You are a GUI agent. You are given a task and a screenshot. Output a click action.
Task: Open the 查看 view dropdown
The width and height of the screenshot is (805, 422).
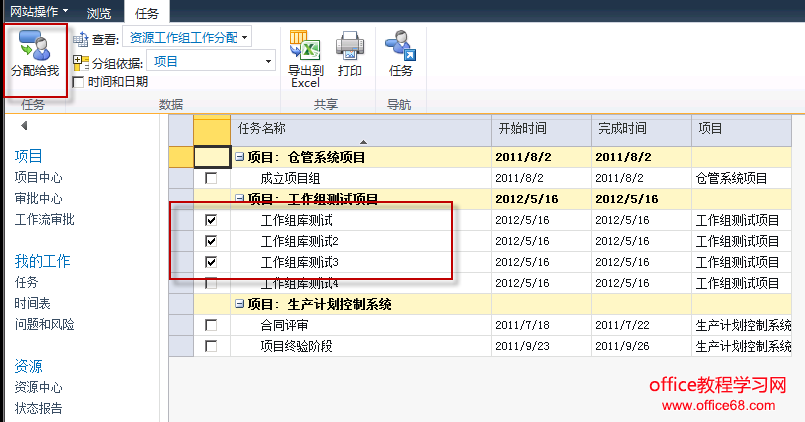pos(245,37)
